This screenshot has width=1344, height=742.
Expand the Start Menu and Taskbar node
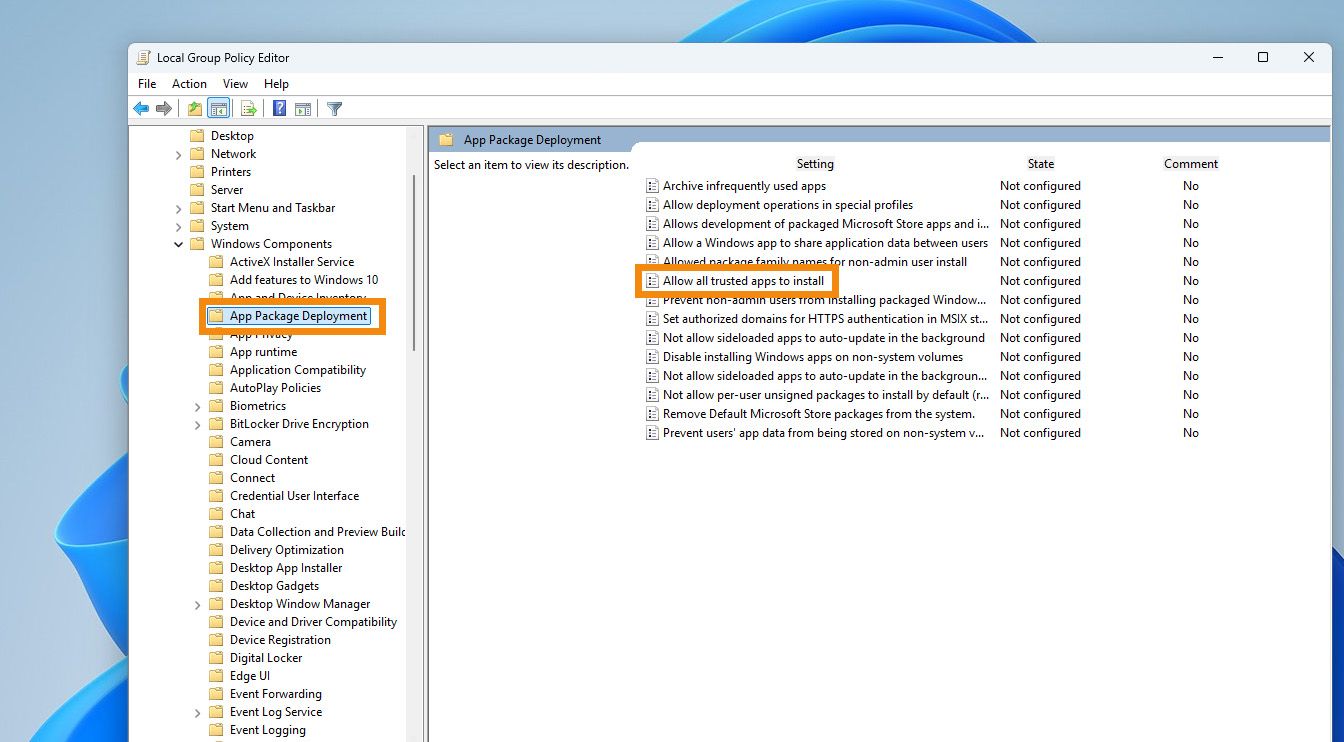tap(178, 208)
